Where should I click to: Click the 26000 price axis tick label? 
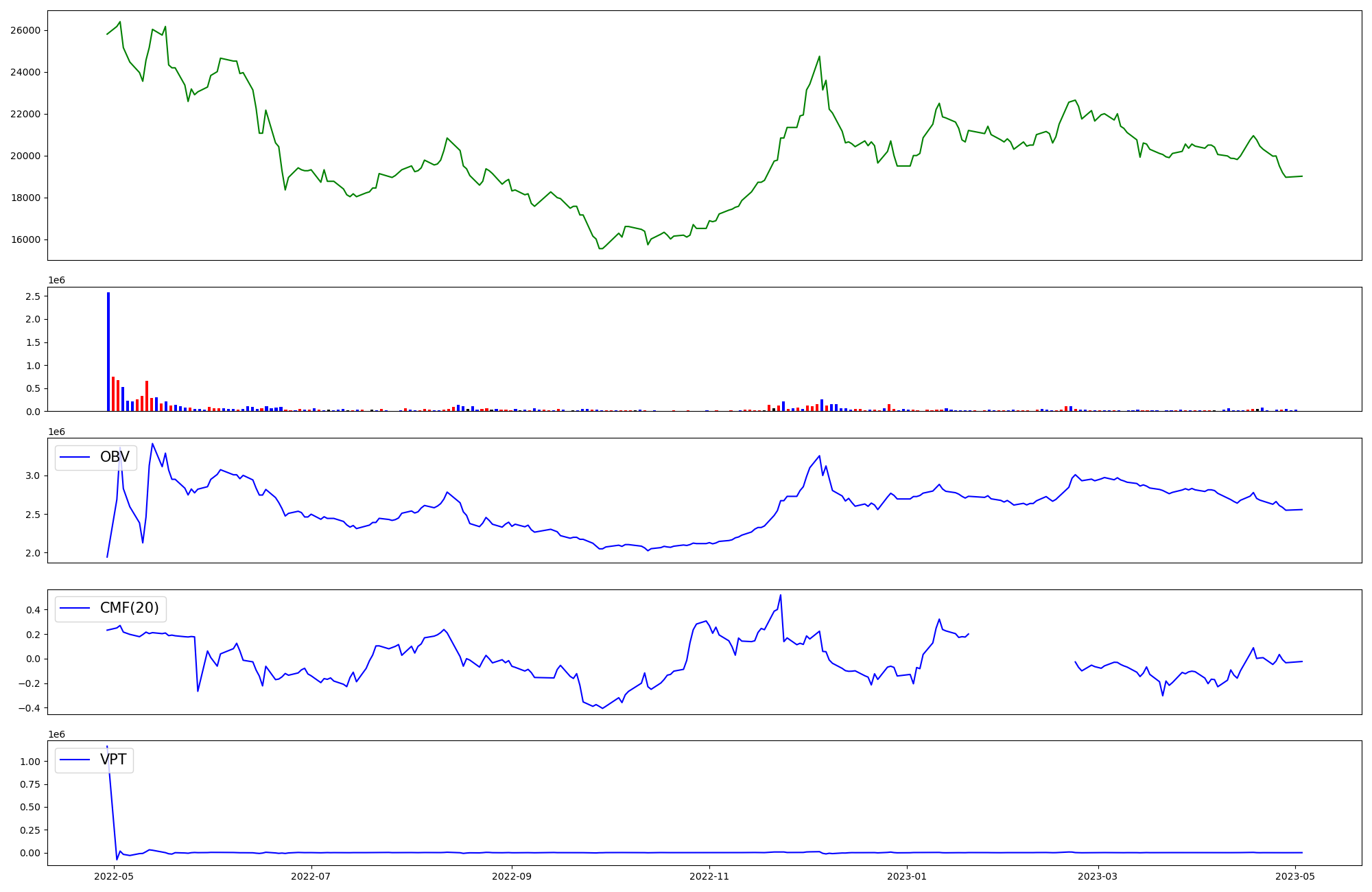(25, 30)
